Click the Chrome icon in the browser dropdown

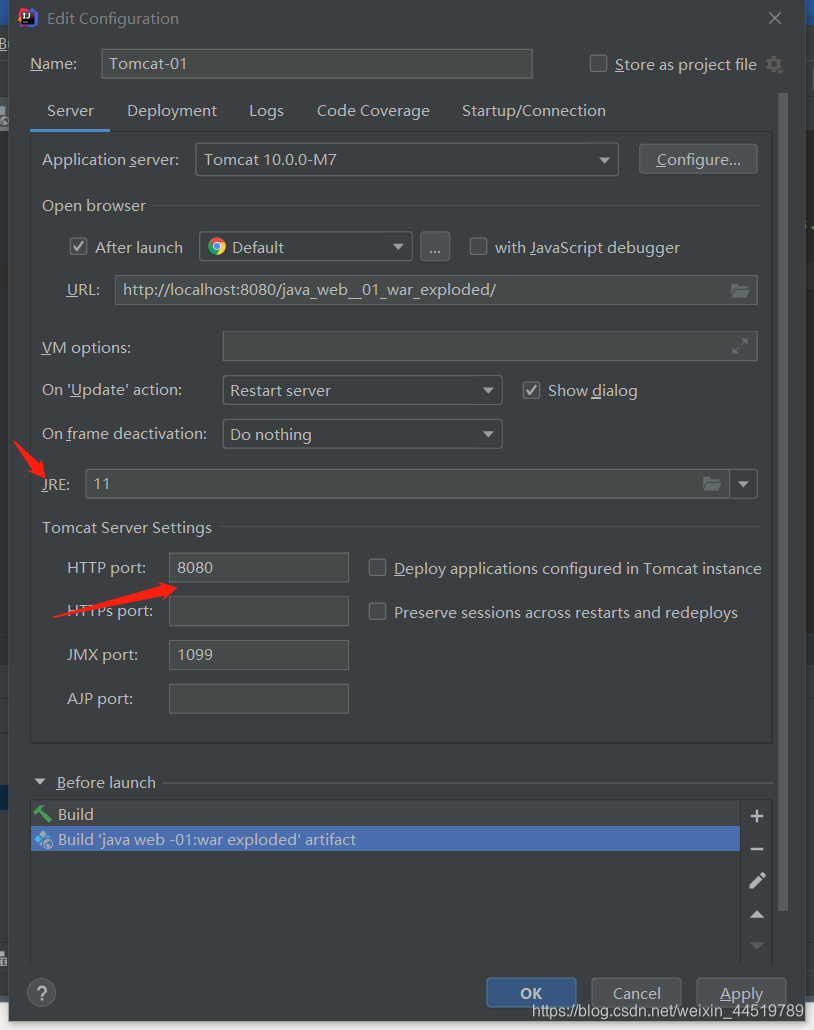[217, 247]
